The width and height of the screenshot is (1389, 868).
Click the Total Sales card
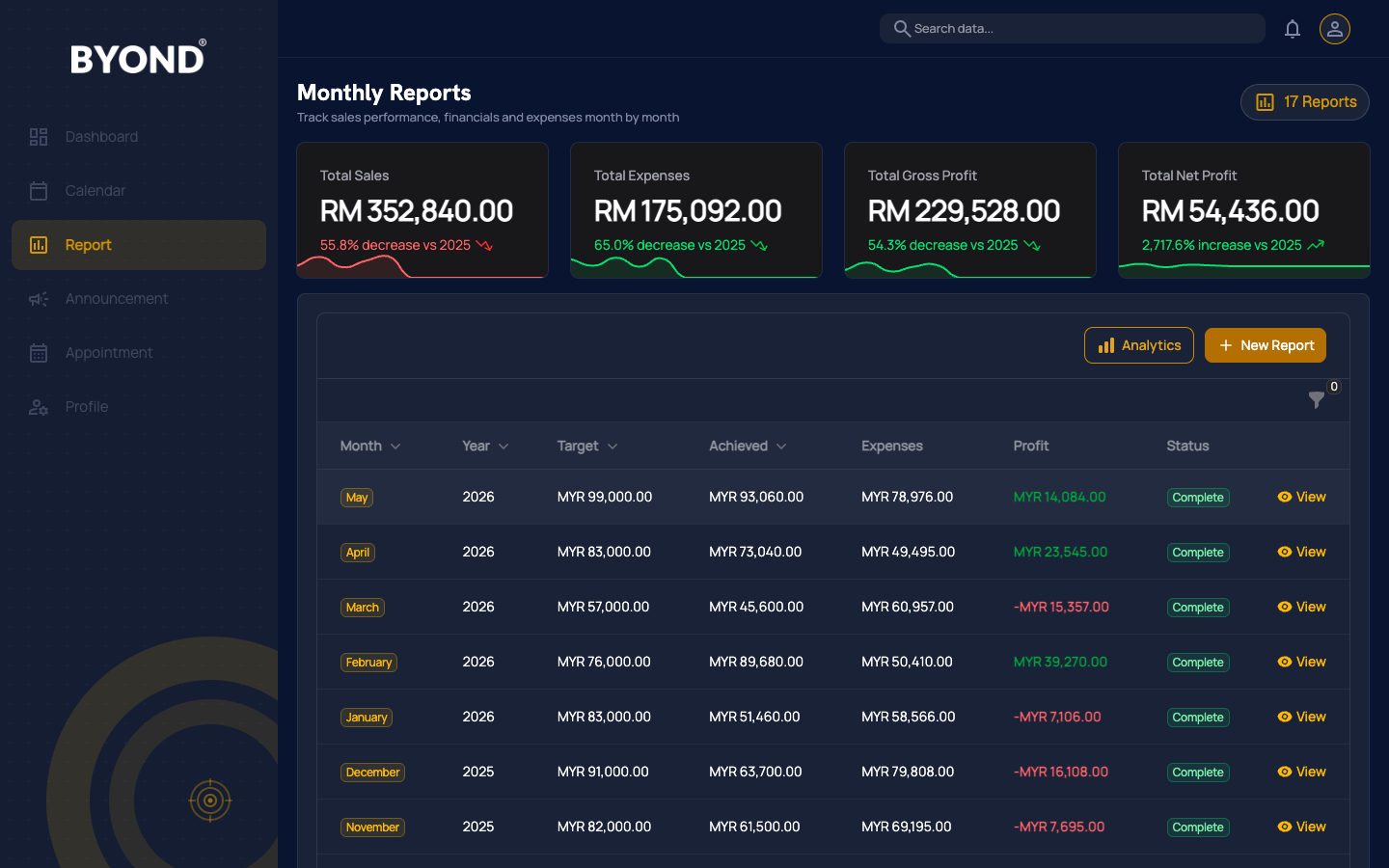click(x=422, y=210)
